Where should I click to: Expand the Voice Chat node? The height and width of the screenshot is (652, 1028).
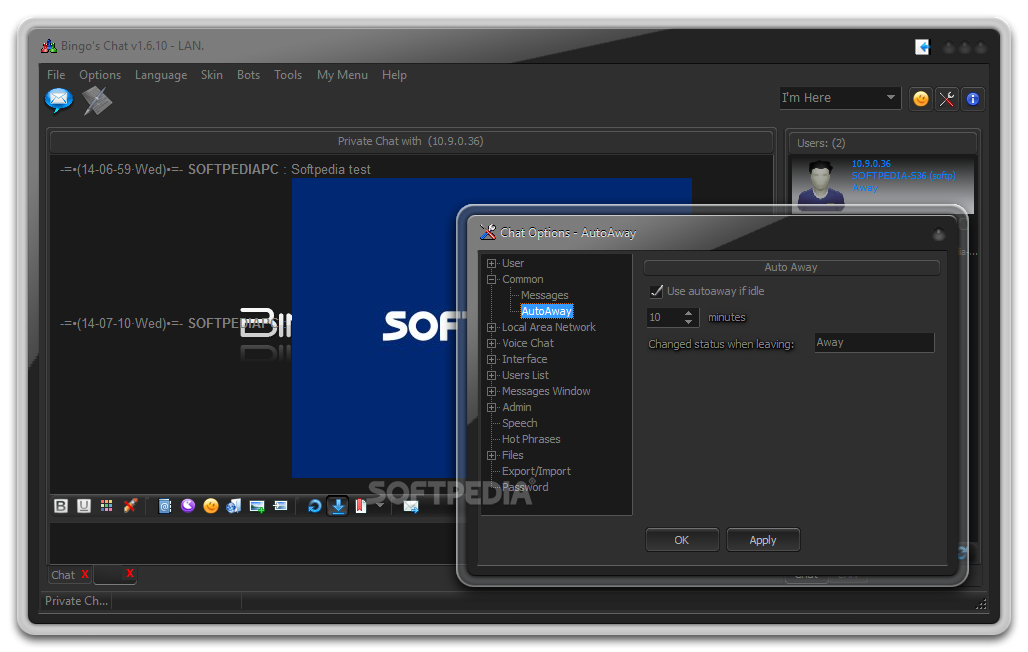[491, 343]
